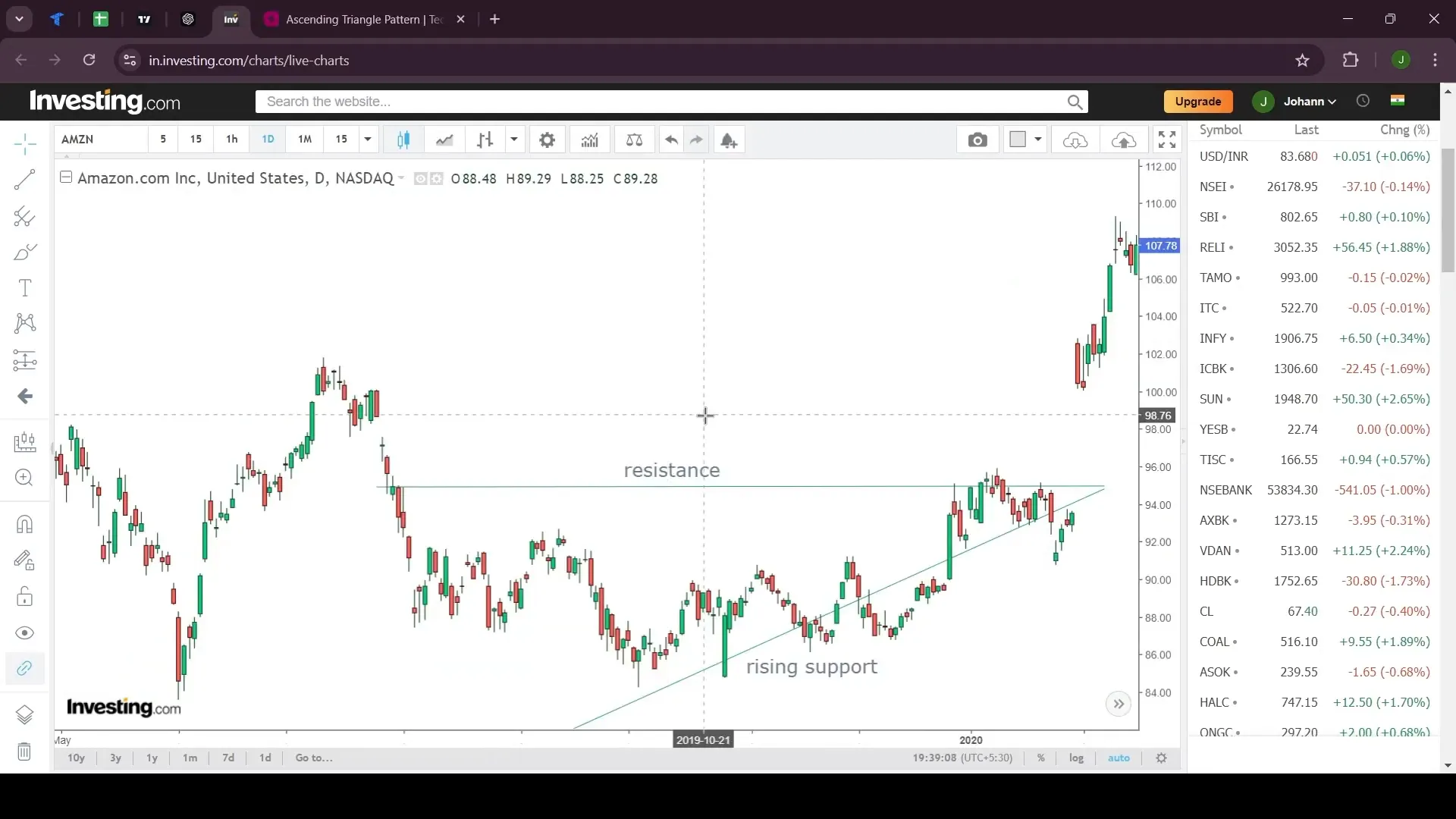1456x819 pixels.
Task: Select the 1M interval
Action: pos(305,139)
